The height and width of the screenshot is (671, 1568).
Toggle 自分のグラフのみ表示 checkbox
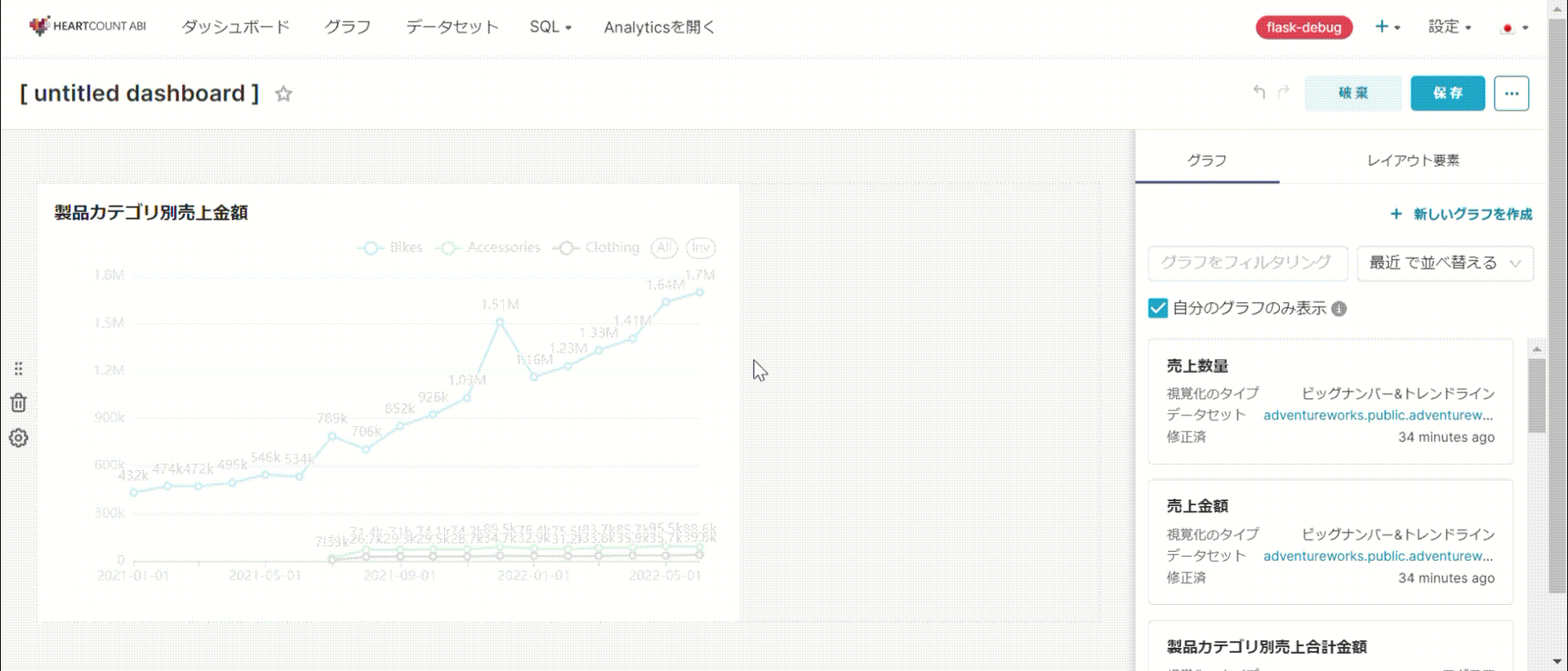1158,308
